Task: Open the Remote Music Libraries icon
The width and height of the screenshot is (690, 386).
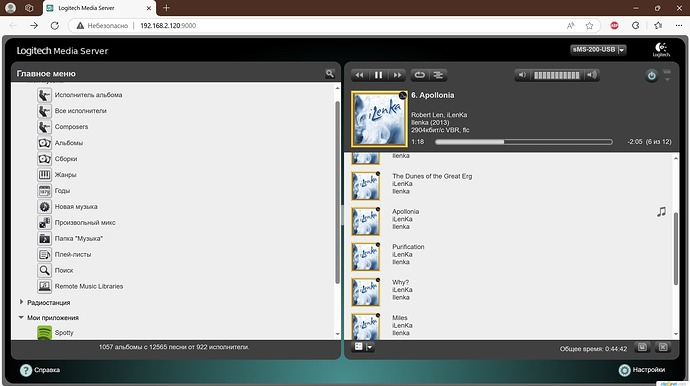Action: (x=44, y=286)
